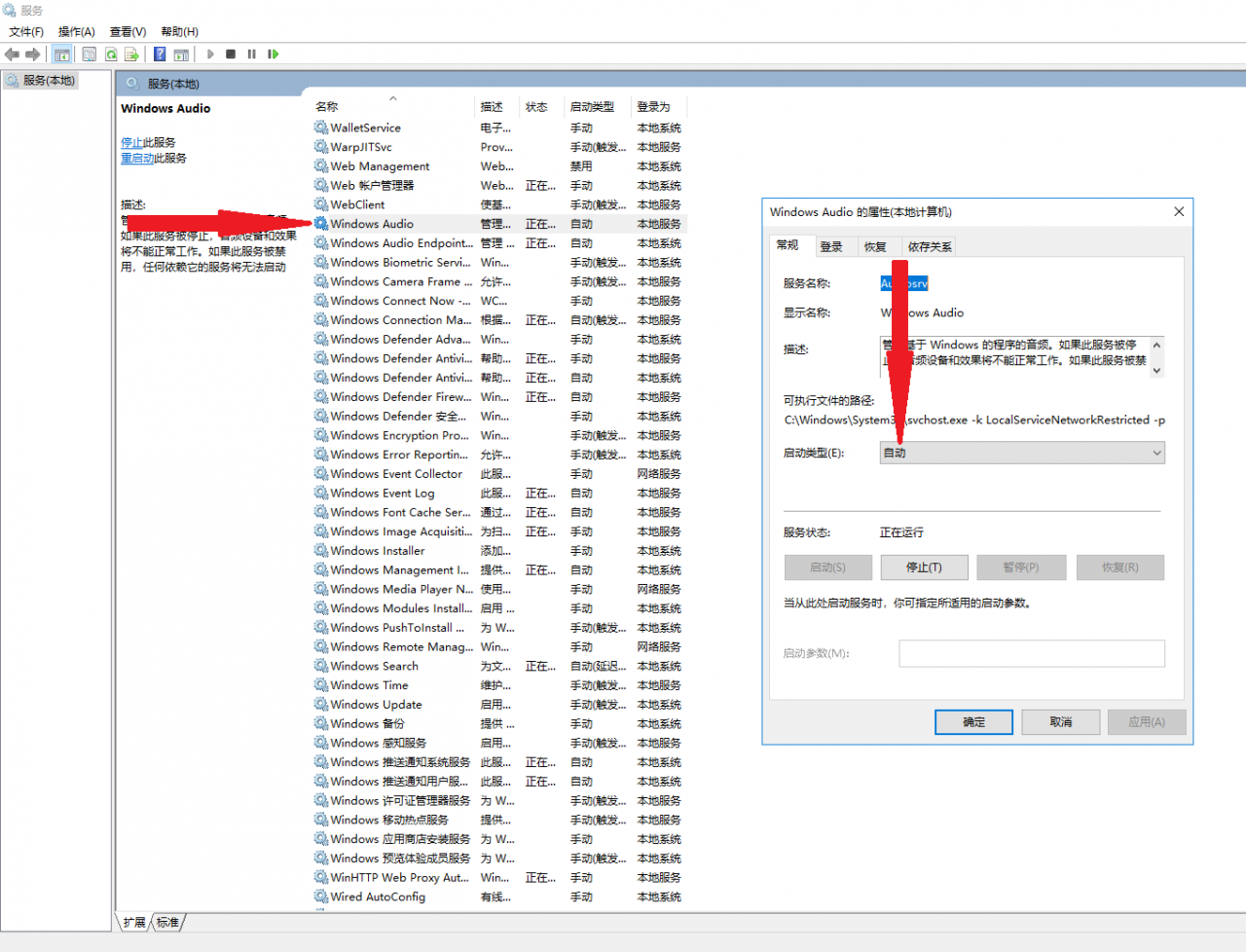
Task: Click 取消 to dismiss the properties dialog
Action: (1061, 722)
